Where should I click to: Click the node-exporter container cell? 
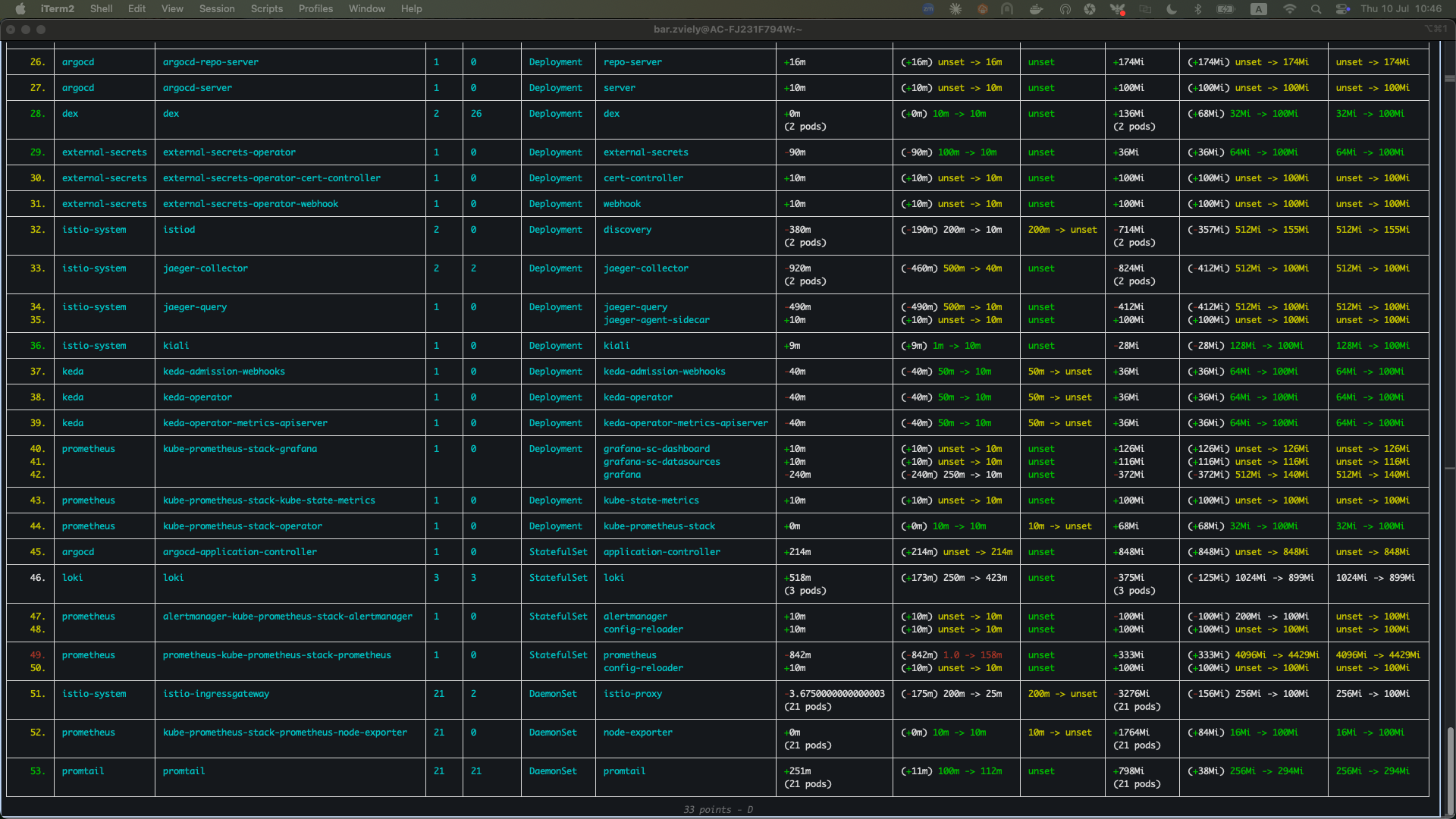(638, 733)
